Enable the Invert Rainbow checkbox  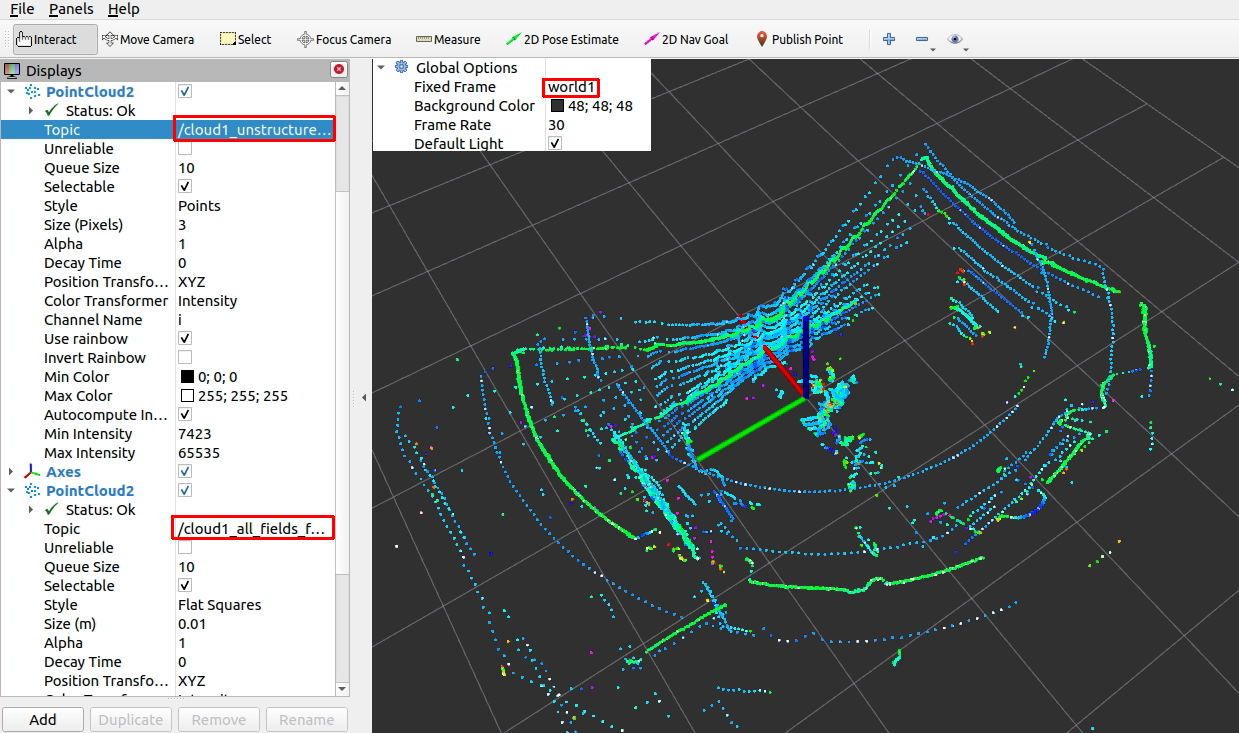click(185, 358)
